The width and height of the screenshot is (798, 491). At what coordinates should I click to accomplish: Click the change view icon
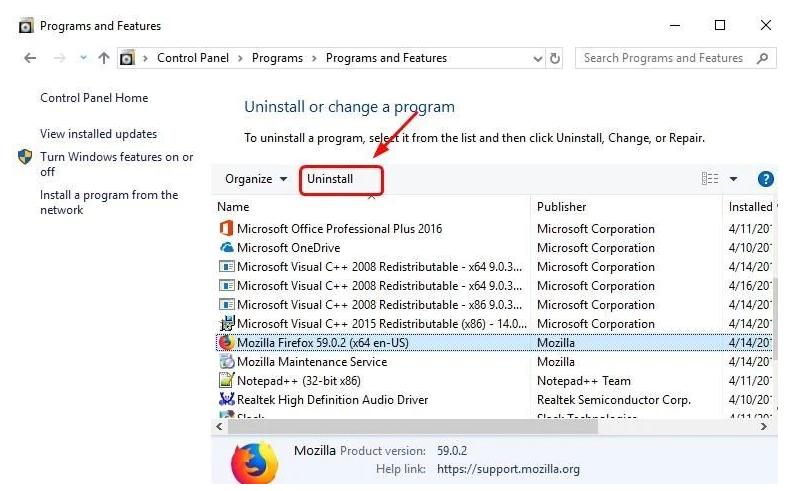pos(710,179)
